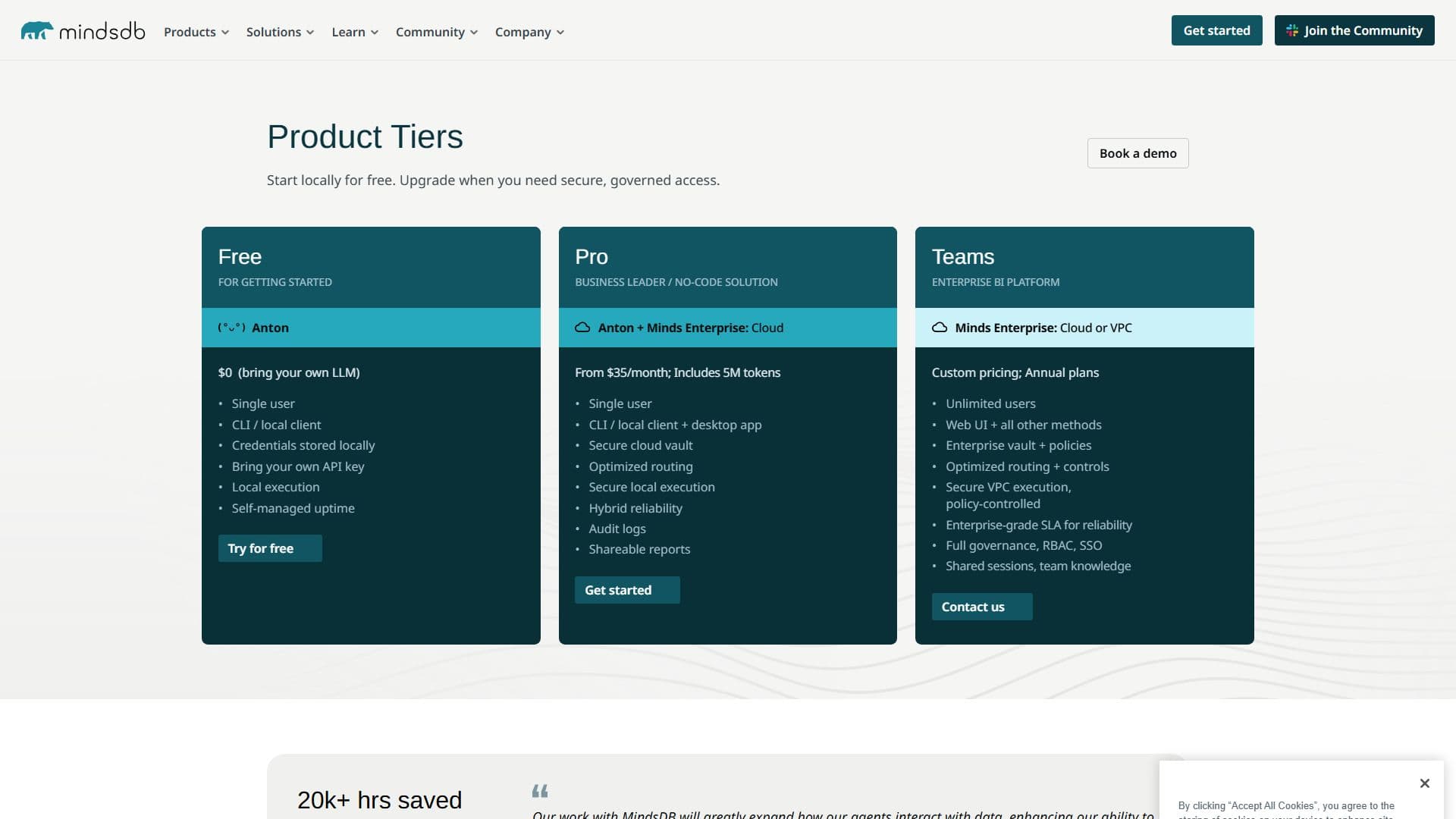The width and height of the screenshot is (1456, 819).
Task: Click Join the Community button
Action: [x=1354, y=30]
